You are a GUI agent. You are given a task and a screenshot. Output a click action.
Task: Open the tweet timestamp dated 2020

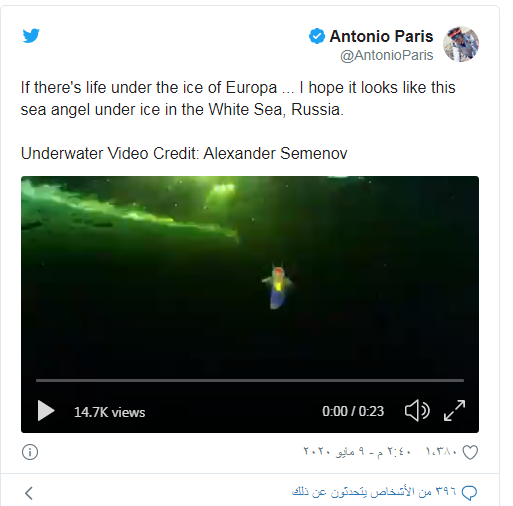(357, 452)
